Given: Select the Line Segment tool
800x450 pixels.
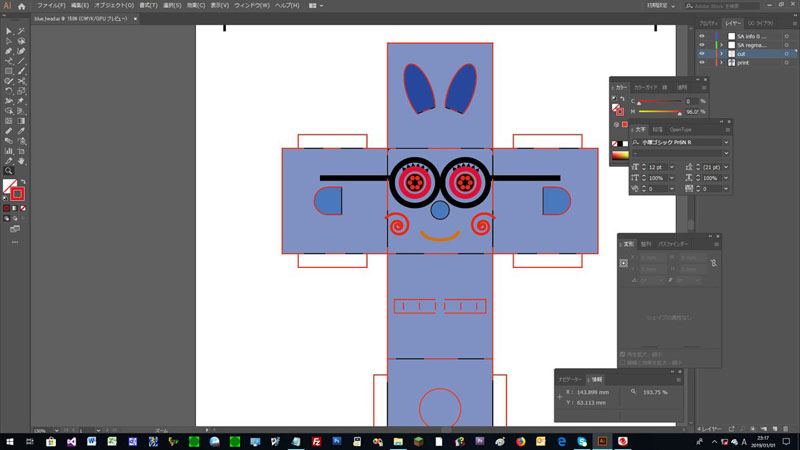Looking at the screenshot, I should [21, 61].
